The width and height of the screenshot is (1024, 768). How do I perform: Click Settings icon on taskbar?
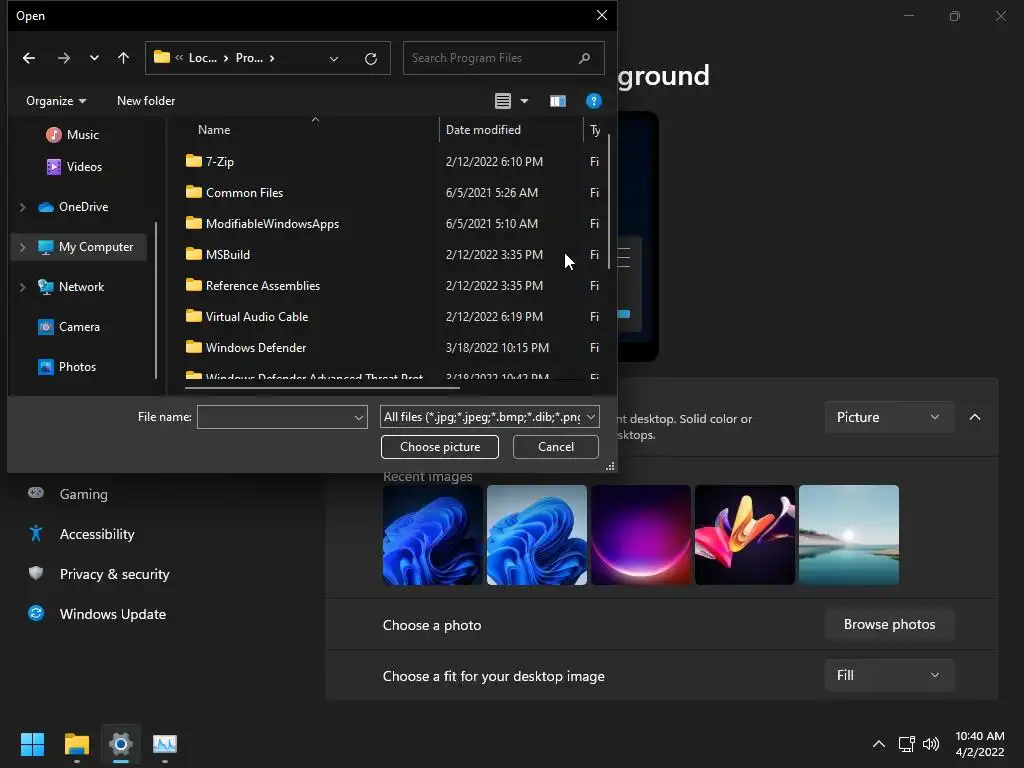coord(121,744)
